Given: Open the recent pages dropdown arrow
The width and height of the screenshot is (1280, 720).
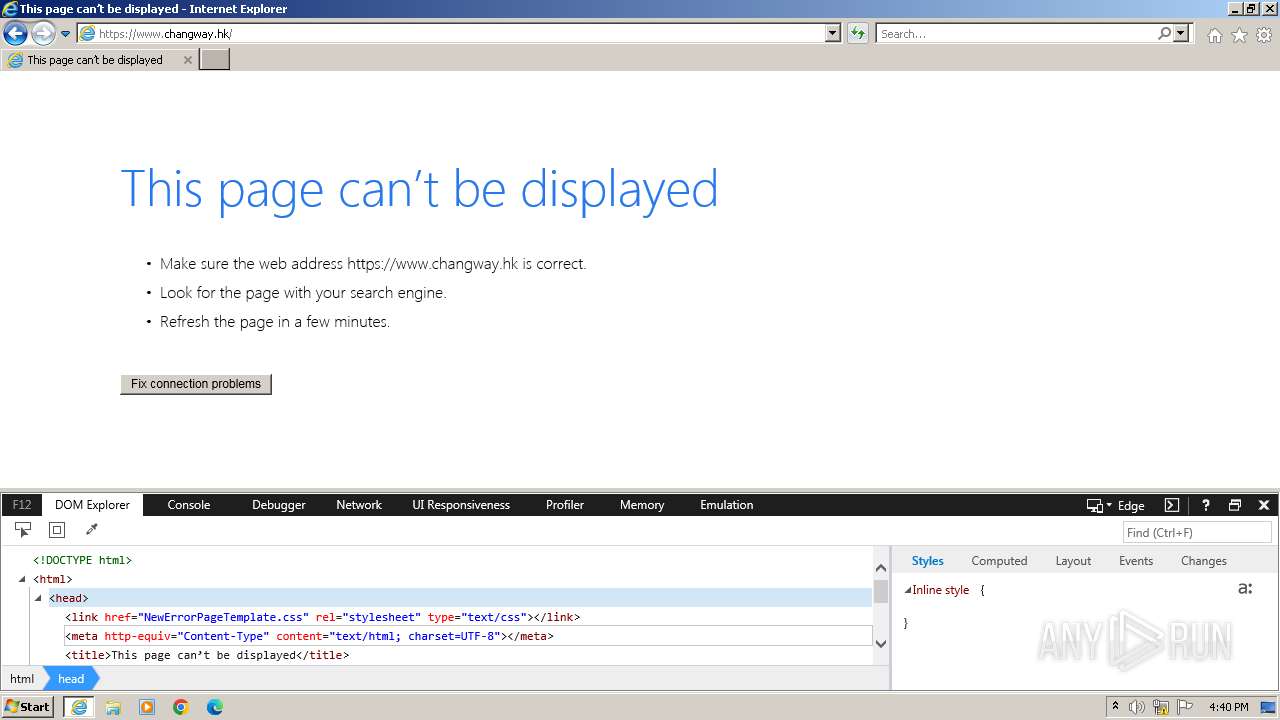Looking at the screenshot, I should (x=66, y=34).
